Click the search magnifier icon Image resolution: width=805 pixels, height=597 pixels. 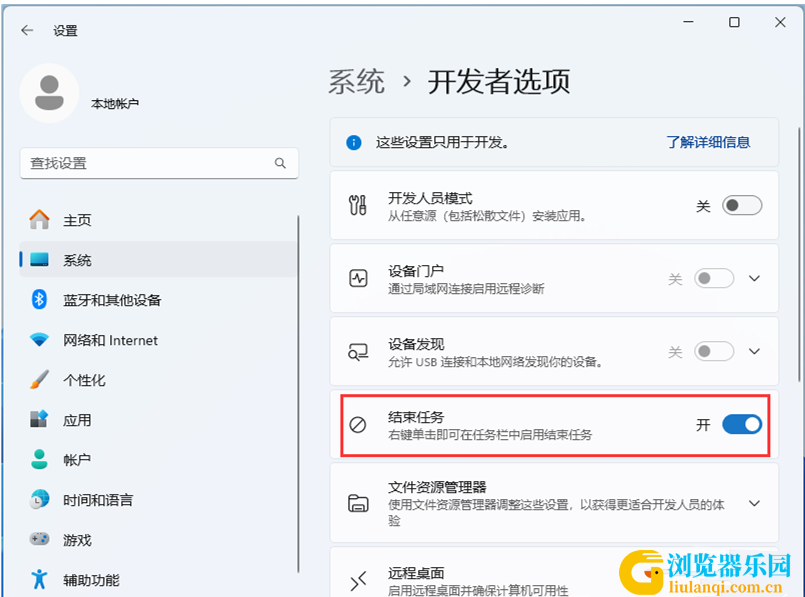(280, 163)
